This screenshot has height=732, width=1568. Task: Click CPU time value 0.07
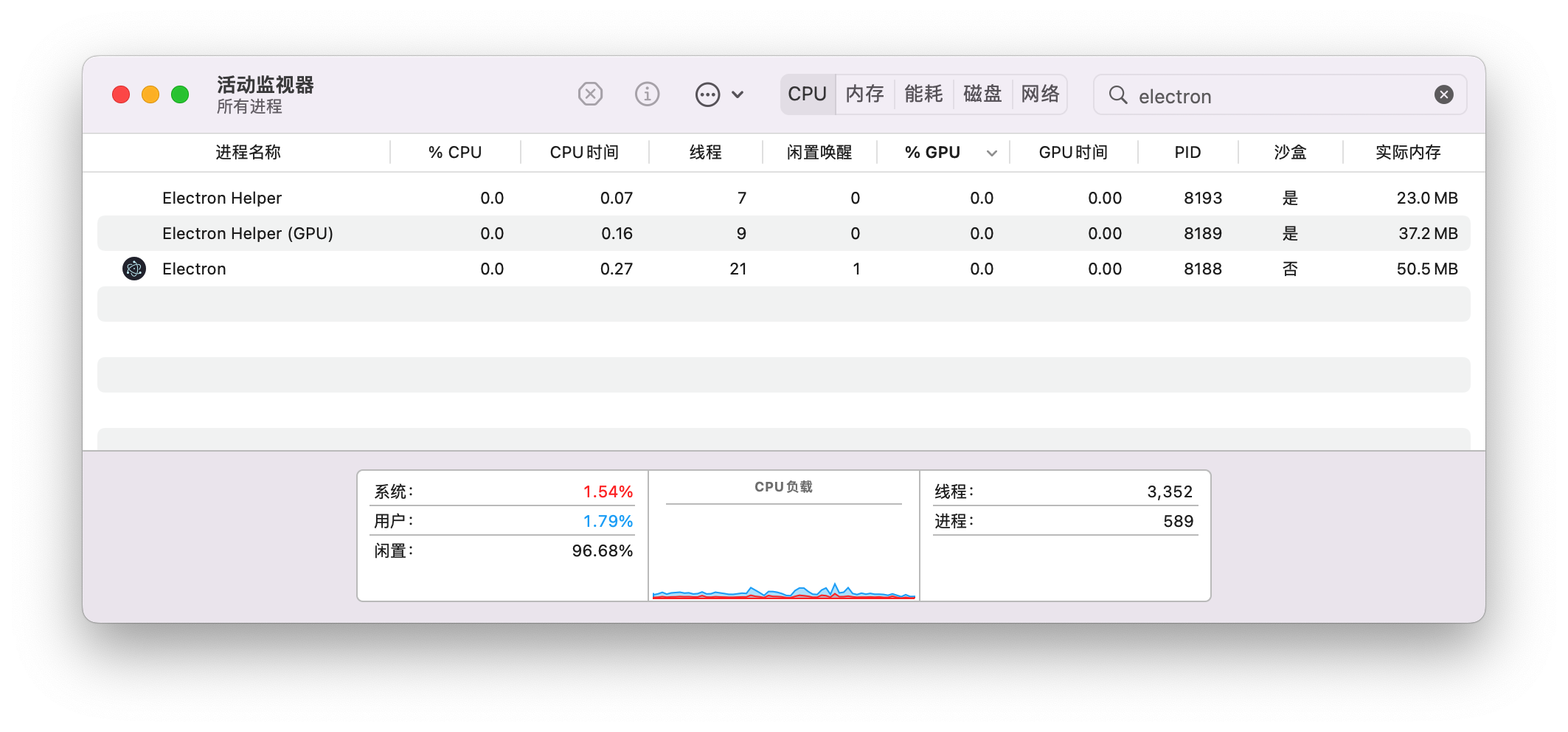(x=617, y=198)
